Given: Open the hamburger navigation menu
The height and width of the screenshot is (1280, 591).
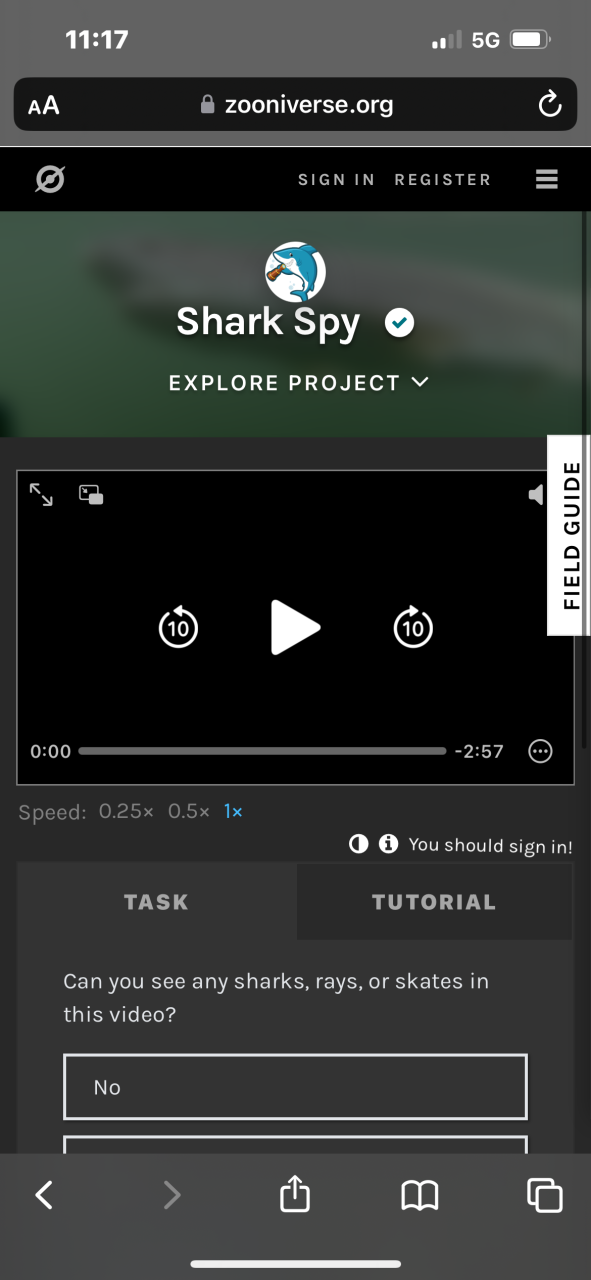Looking at the screenshot, I should coord(546,179).
